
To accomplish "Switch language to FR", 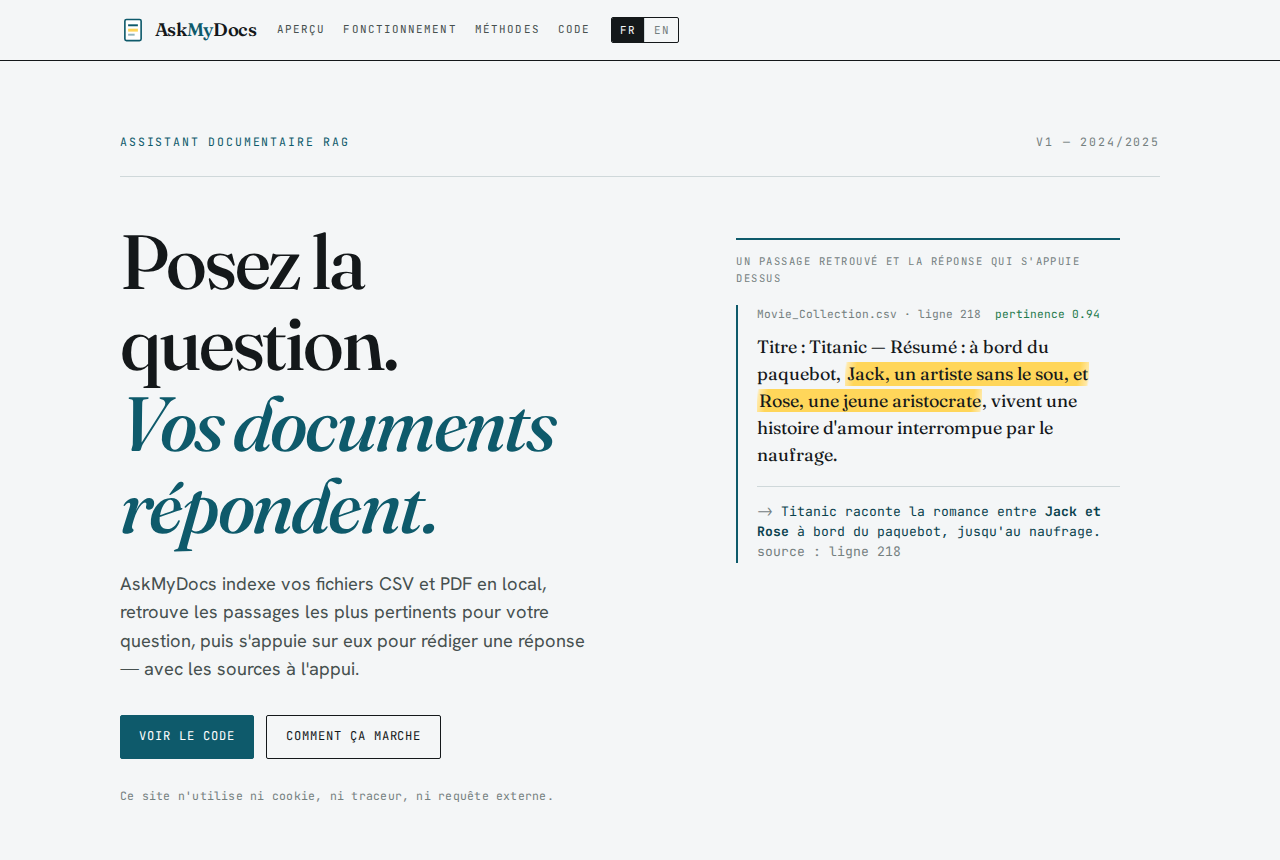I will [628, 30].
